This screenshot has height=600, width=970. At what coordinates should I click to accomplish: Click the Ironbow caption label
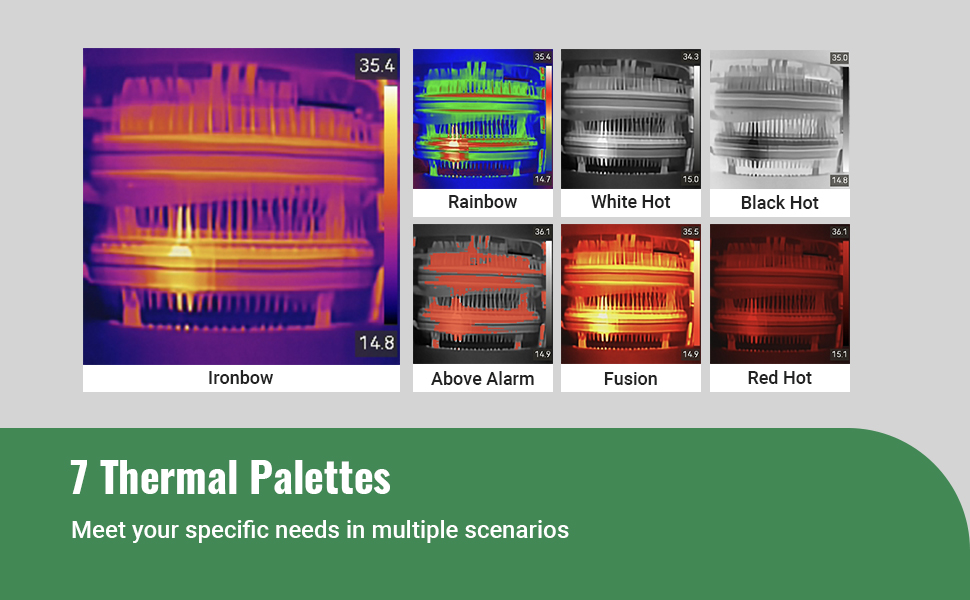(x=240, y=378)
